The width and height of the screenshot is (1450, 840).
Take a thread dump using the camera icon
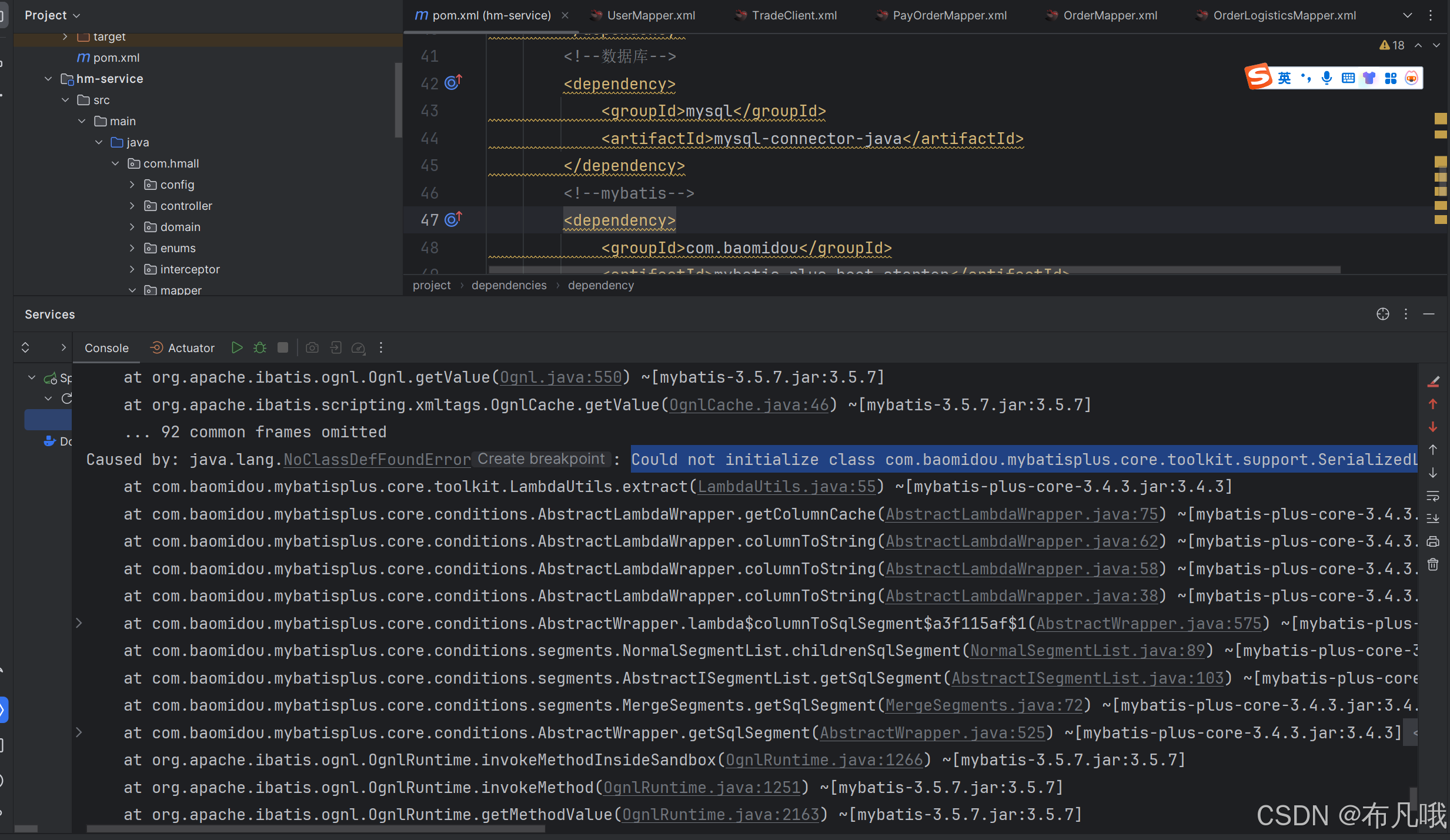tap(312, 347)
